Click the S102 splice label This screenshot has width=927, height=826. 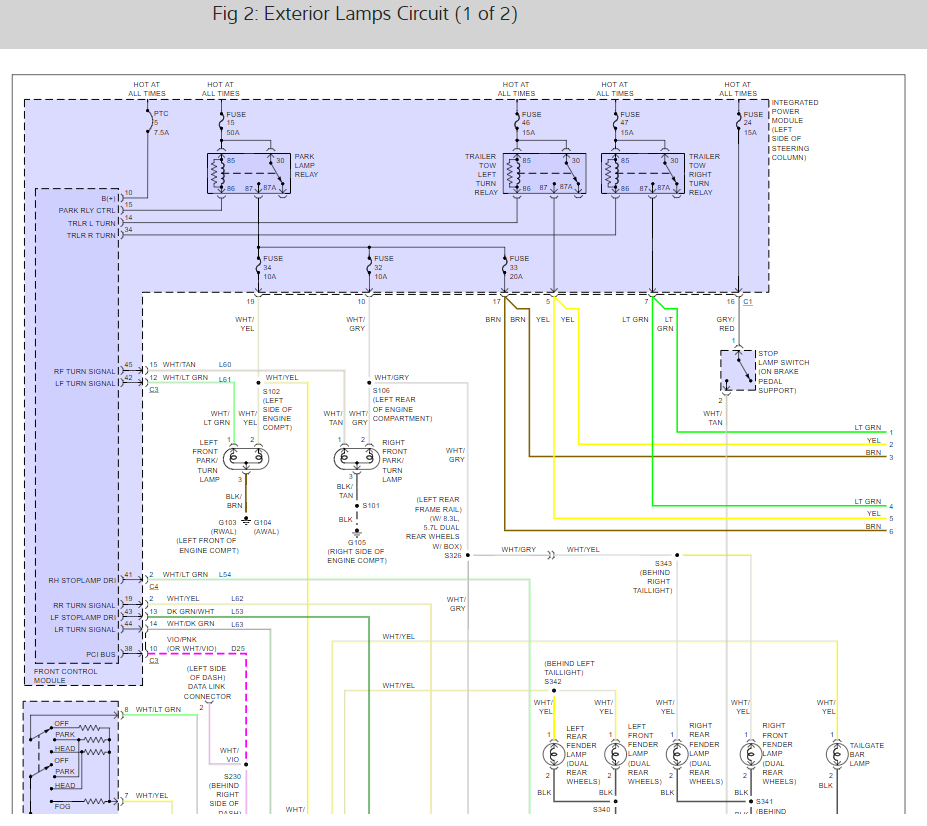pyautogui.click(x=271, y=391)
